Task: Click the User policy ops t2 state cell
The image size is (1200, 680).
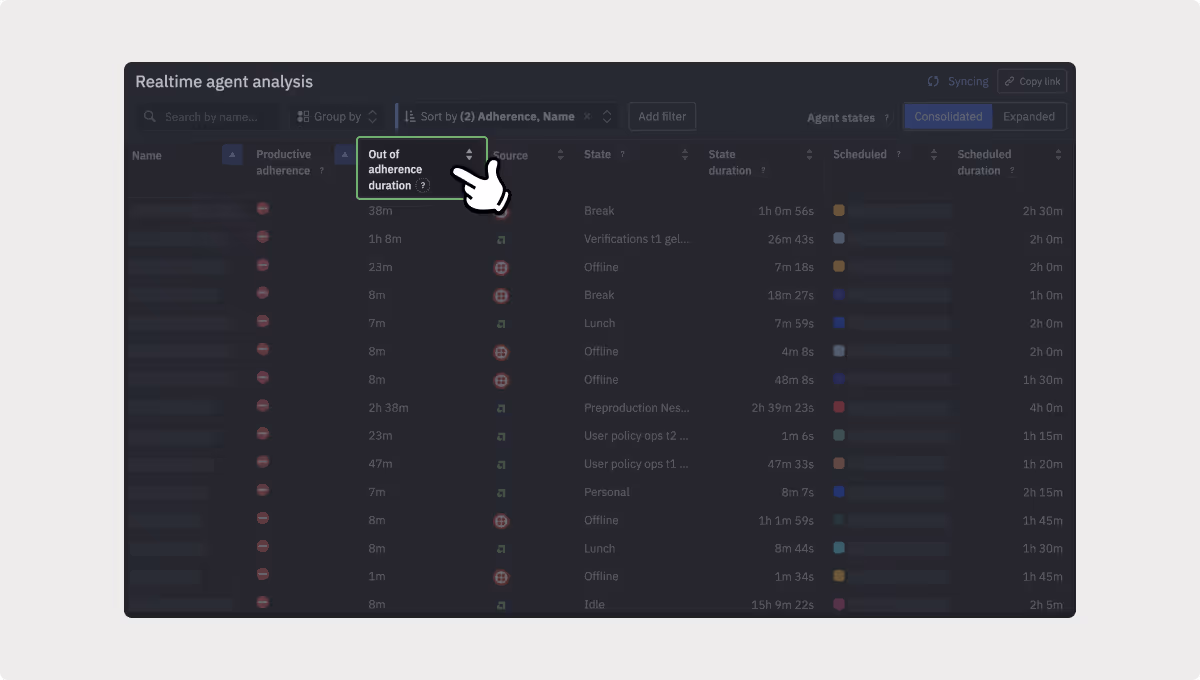Action: pos(637,436)
